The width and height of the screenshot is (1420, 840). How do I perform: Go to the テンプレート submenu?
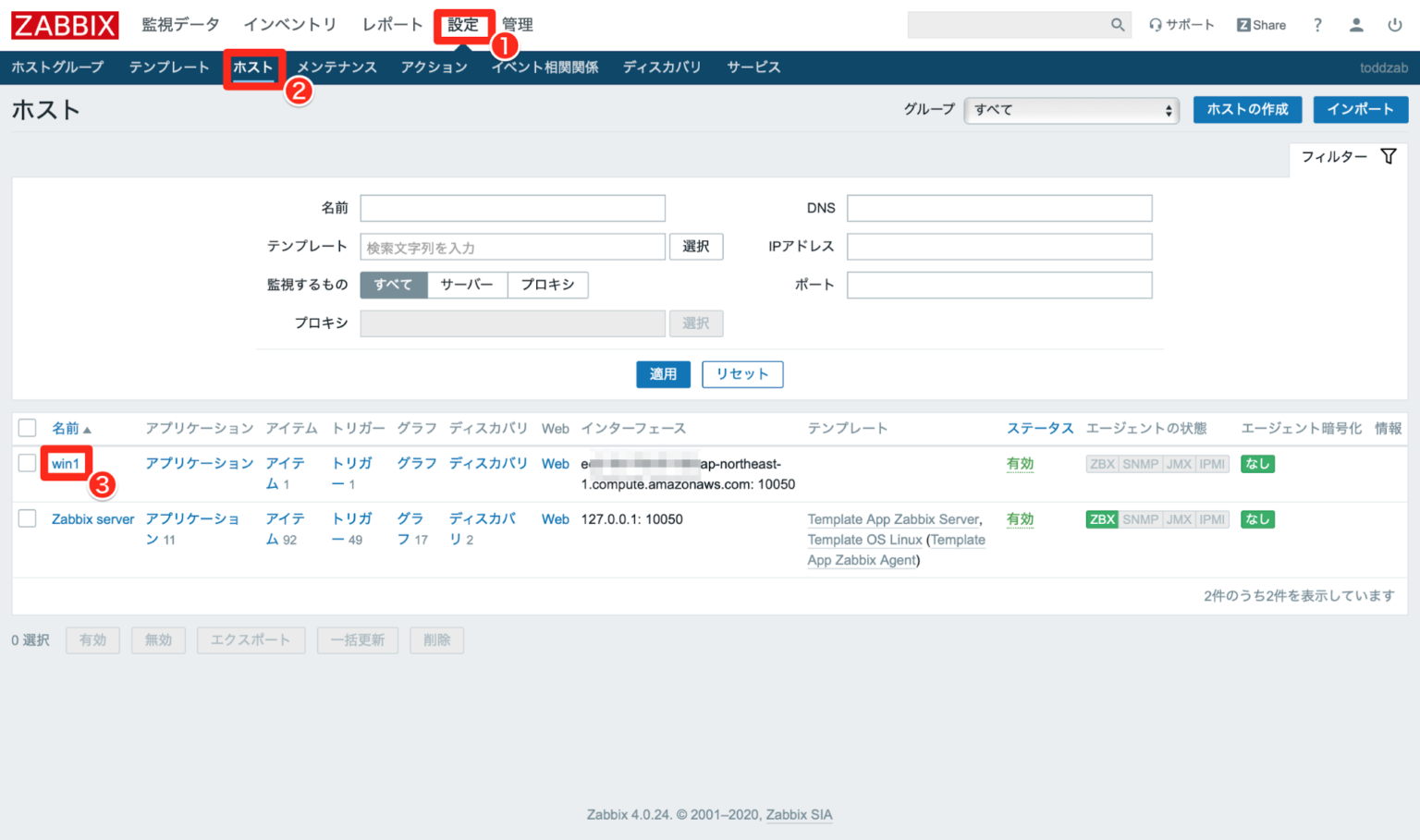pyautogui.click(x=169, y=67)
